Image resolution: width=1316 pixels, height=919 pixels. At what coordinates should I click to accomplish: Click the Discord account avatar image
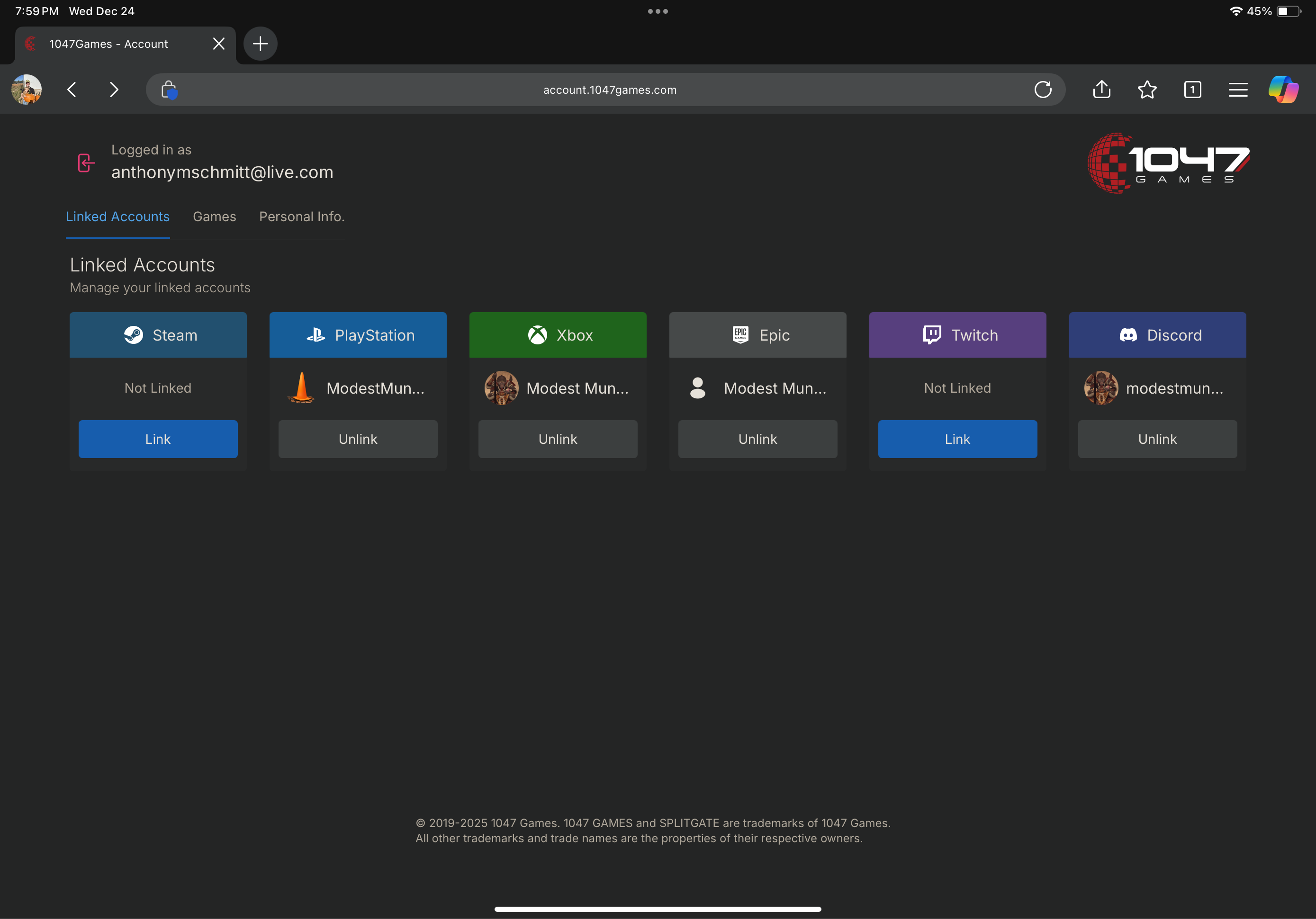point(1101,388)
